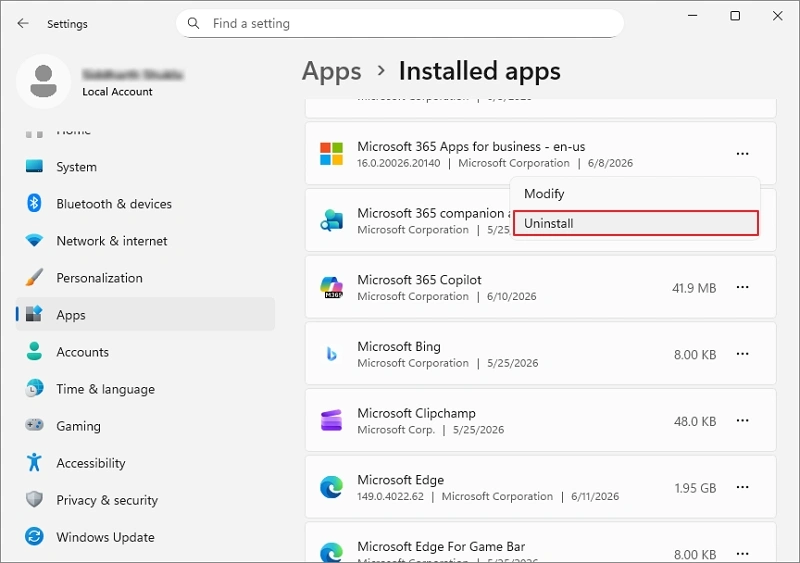
Task: Click the Apps sidebar icon
Action: click(34, 313)
